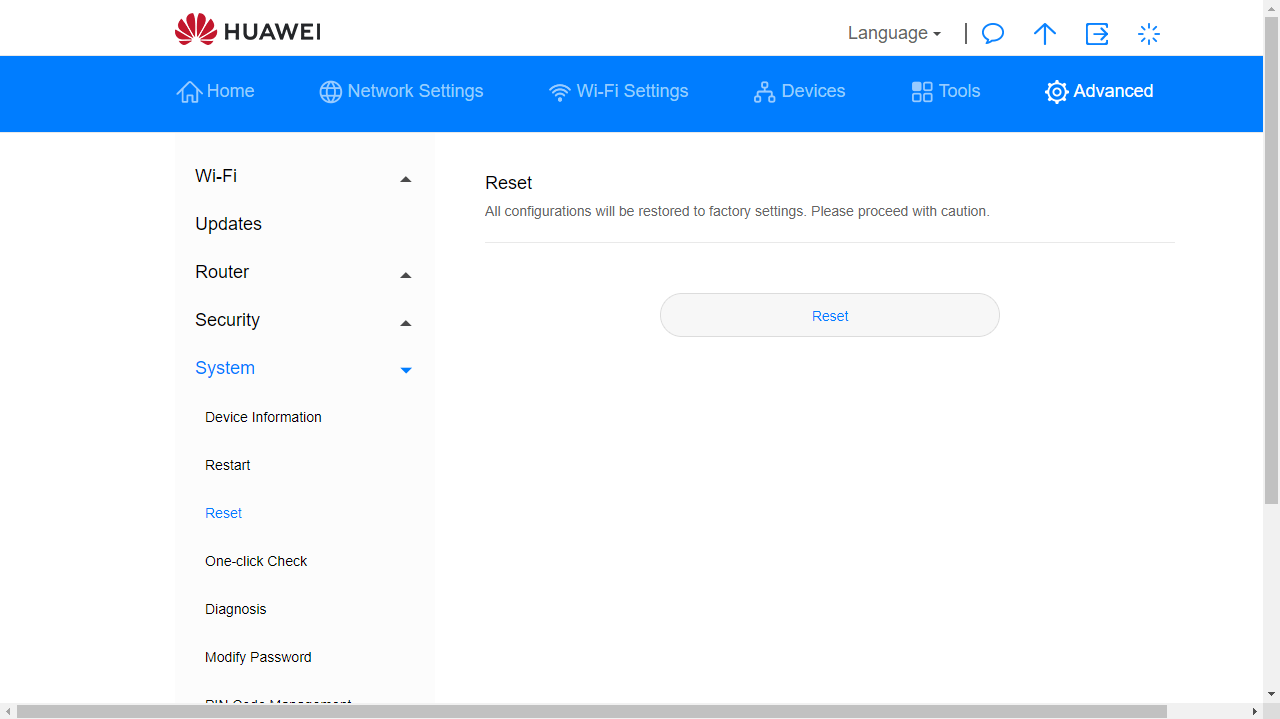The width and height of the screenshot is (1280, 719).
Task: Click the horizontal scrollbar at the bottom
Action: pos(590,711)
